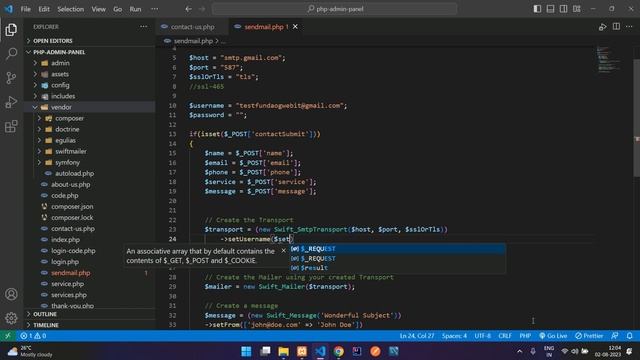The height and width of the screenshot is (360, 640).
Task: Toggle the bottom panel layout icon
Action: click(x=550, y=9)
